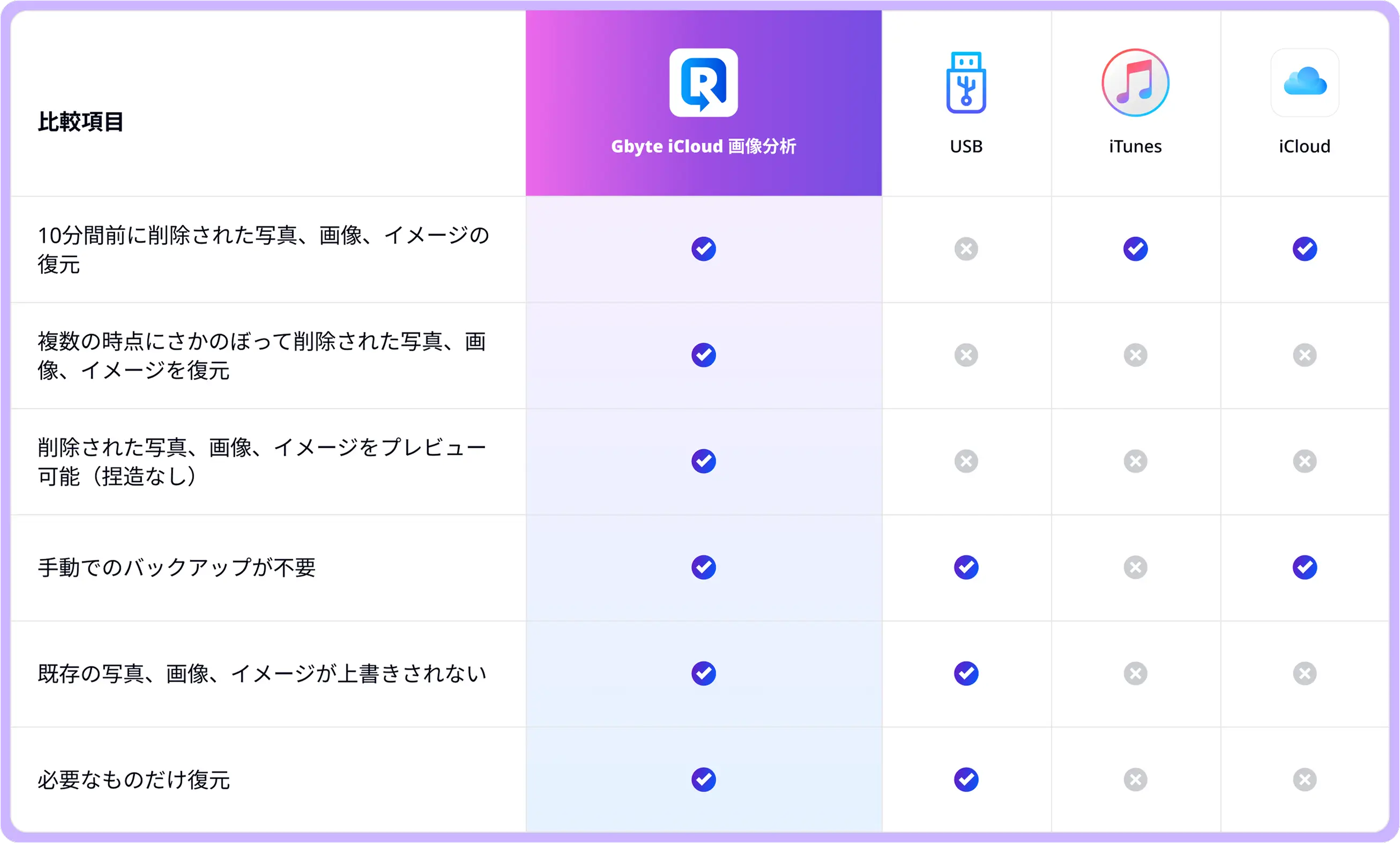
Task: Click iCloud gray cross in 上書きされない row
Action: 1305,673
